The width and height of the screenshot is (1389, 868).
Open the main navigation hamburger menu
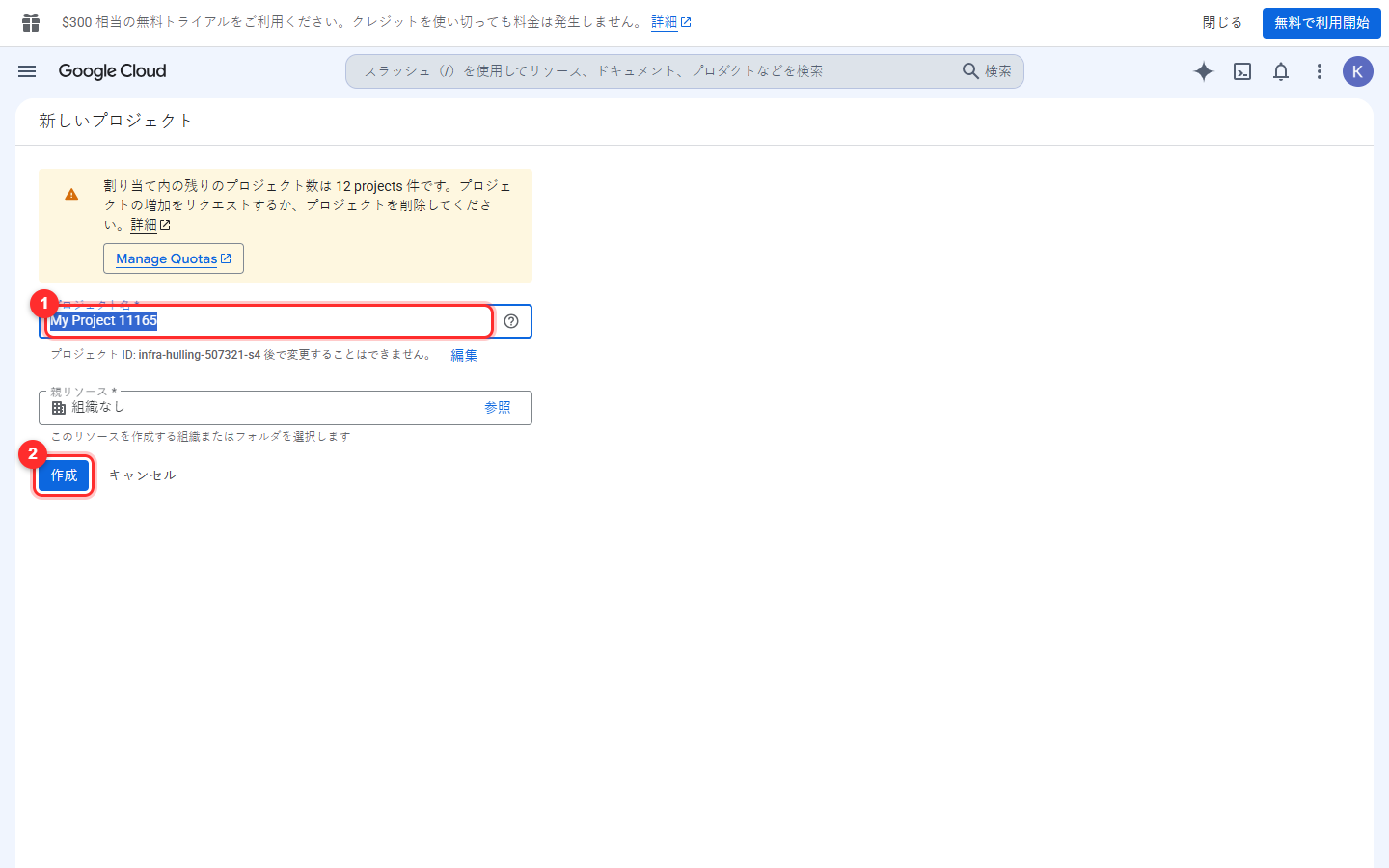click(27, 71)
